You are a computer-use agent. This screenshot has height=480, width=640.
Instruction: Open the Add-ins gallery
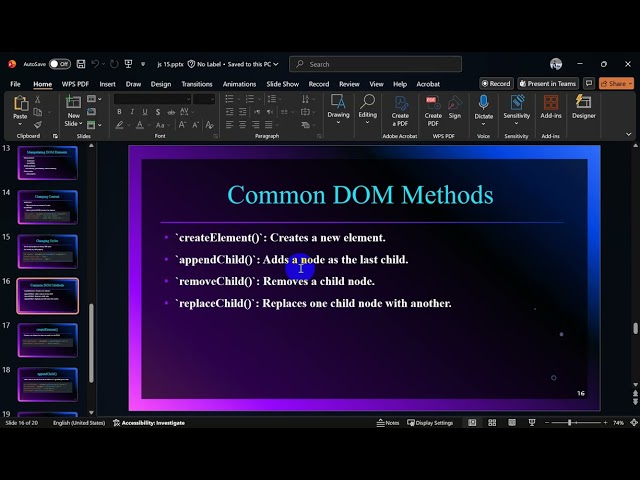click(551, 107)
